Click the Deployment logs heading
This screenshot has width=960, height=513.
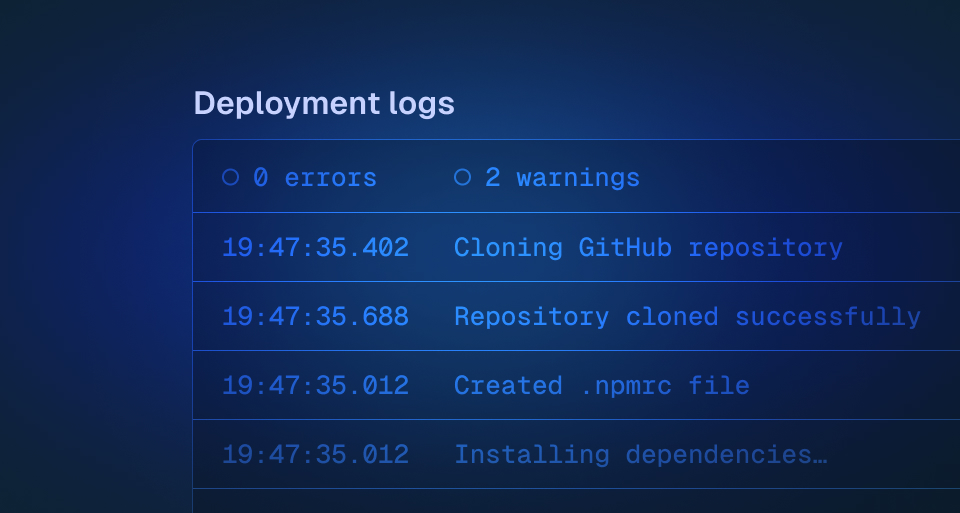pos(324,103)
